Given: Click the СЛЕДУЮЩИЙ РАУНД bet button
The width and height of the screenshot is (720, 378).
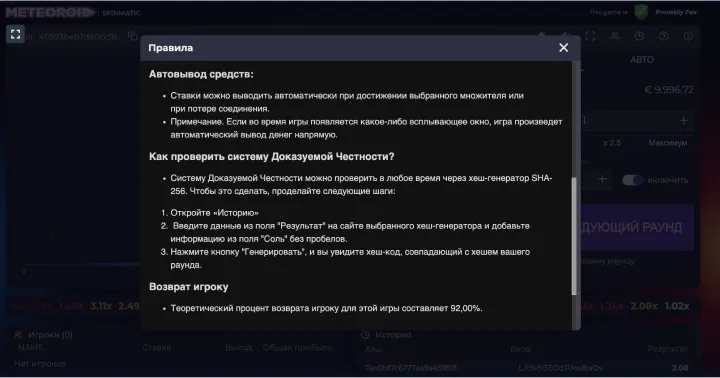Looking at the screenshot, I should point(637,227).
